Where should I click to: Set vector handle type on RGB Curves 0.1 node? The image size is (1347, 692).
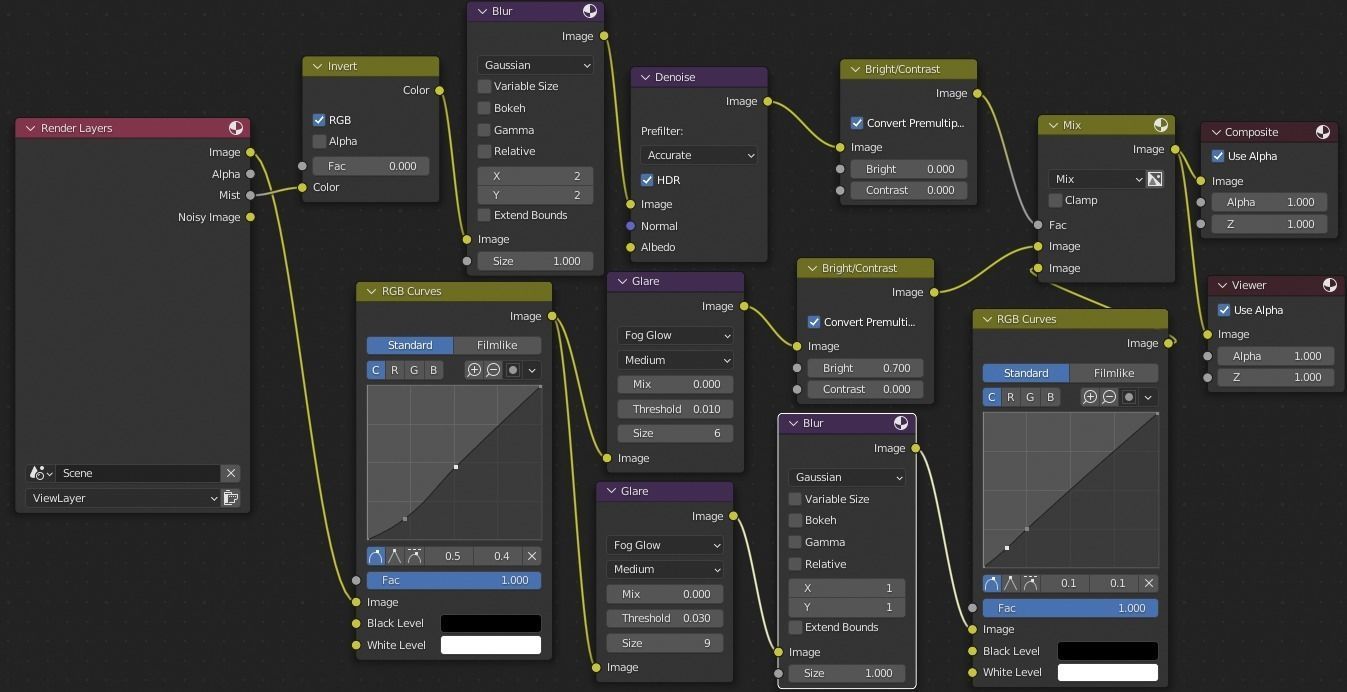[1011, 583]
